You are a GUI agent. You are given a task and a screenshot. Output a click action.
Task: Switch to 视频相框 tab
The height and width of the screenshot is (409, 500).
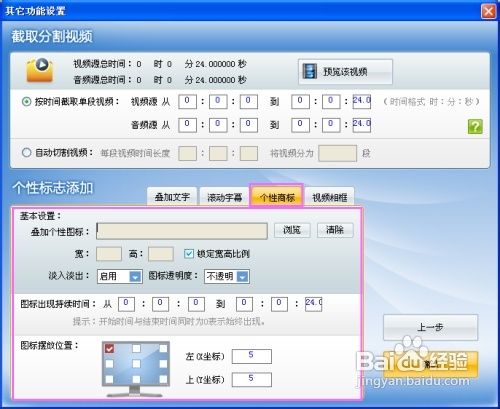pyautogui.click(x=329, y=197)
